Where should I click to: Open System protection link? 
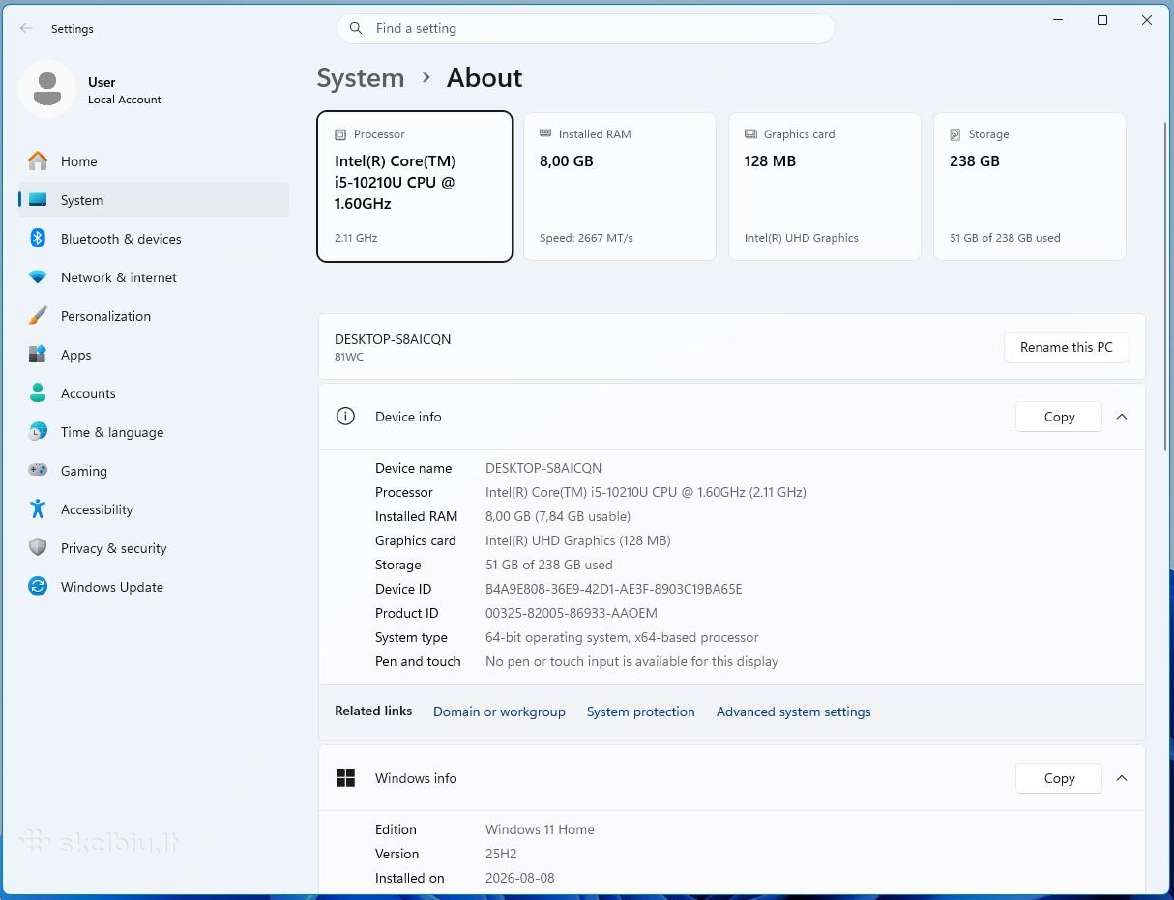[x=640, y=711]
